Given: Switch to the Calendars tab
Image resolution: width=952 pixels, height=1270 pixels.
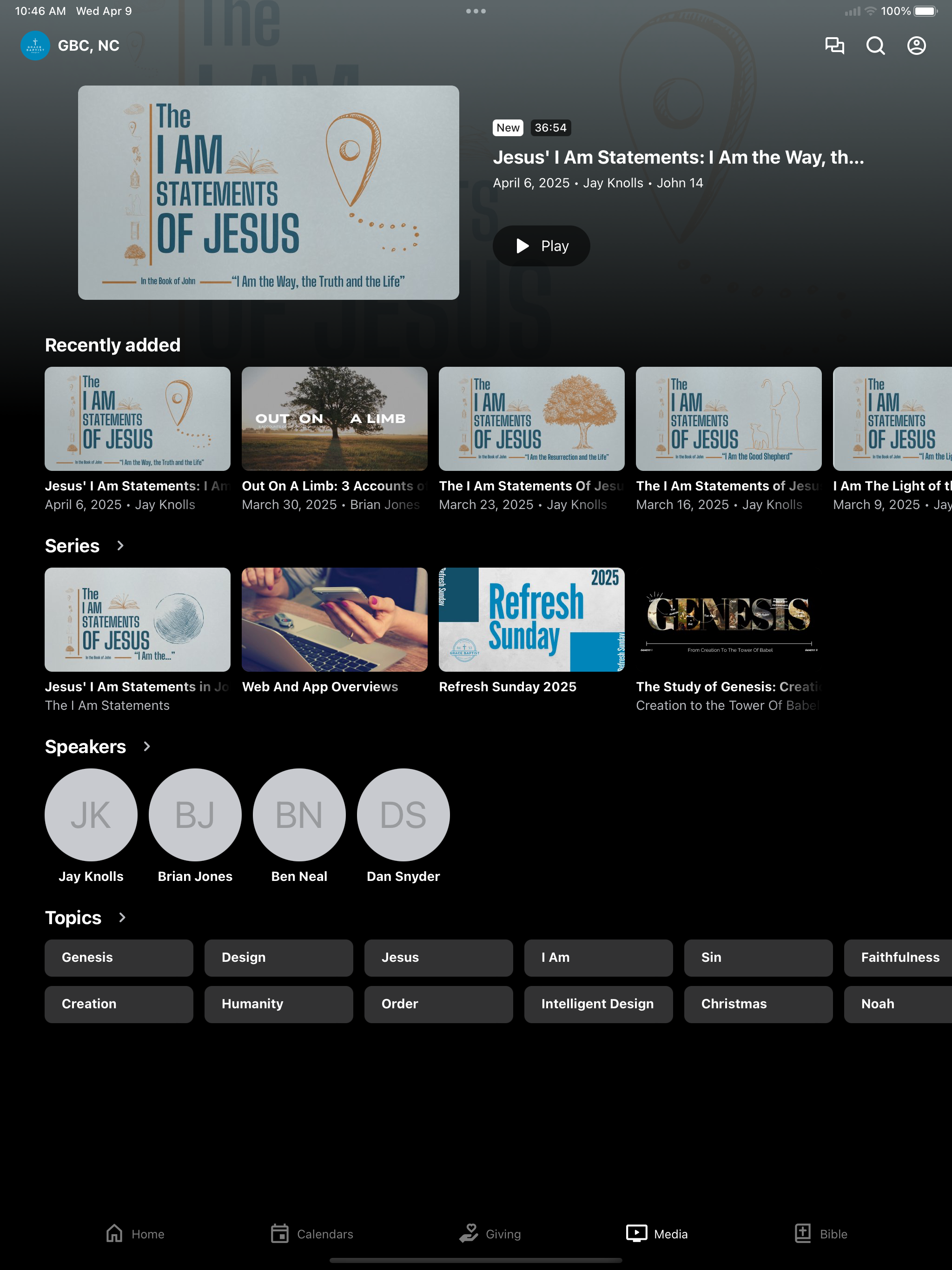Looking at the screenshot, I should pyautogui.click(x=312, y=1233).
